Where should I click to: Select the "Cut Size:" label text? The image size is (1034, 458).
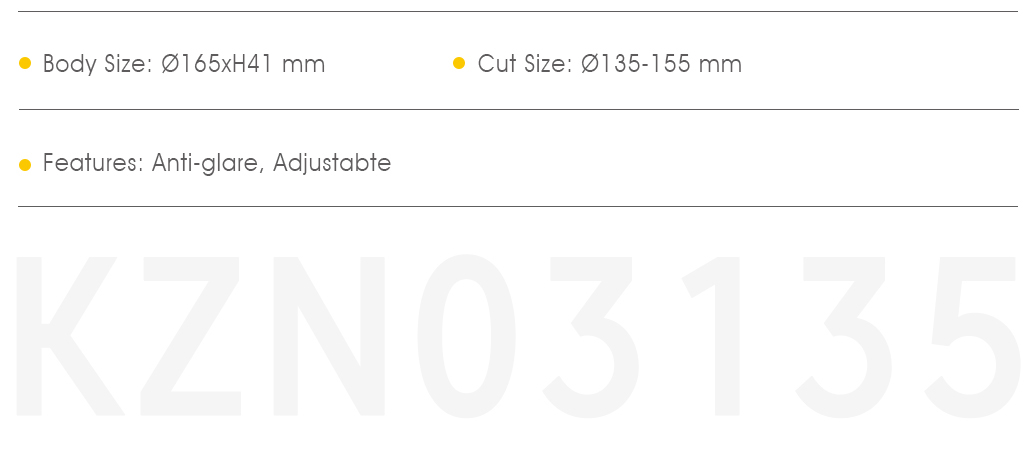[x=526, y=64]
